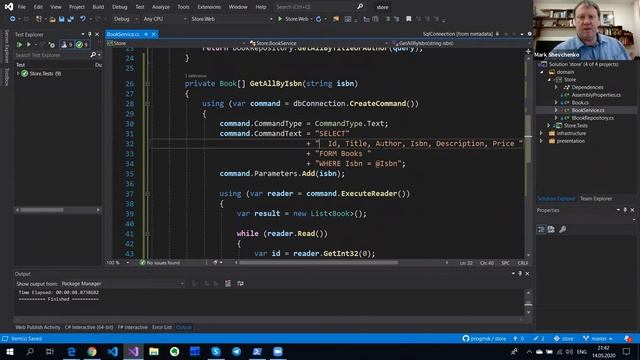Open File Explorer from the taskbar
Image resolution: width=640 pixels, height=360 pixels.
coord(154,351)
